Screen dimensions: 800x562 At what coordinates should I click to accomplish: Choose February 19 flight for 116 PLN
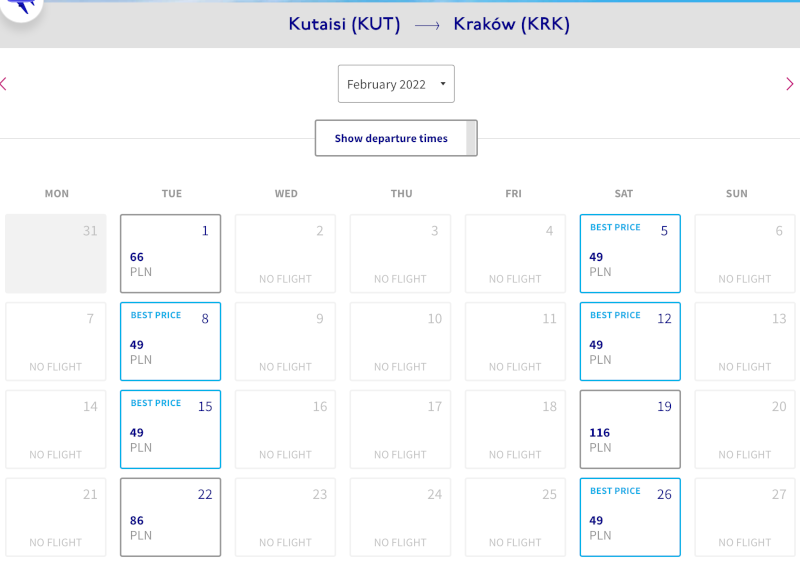630,429
